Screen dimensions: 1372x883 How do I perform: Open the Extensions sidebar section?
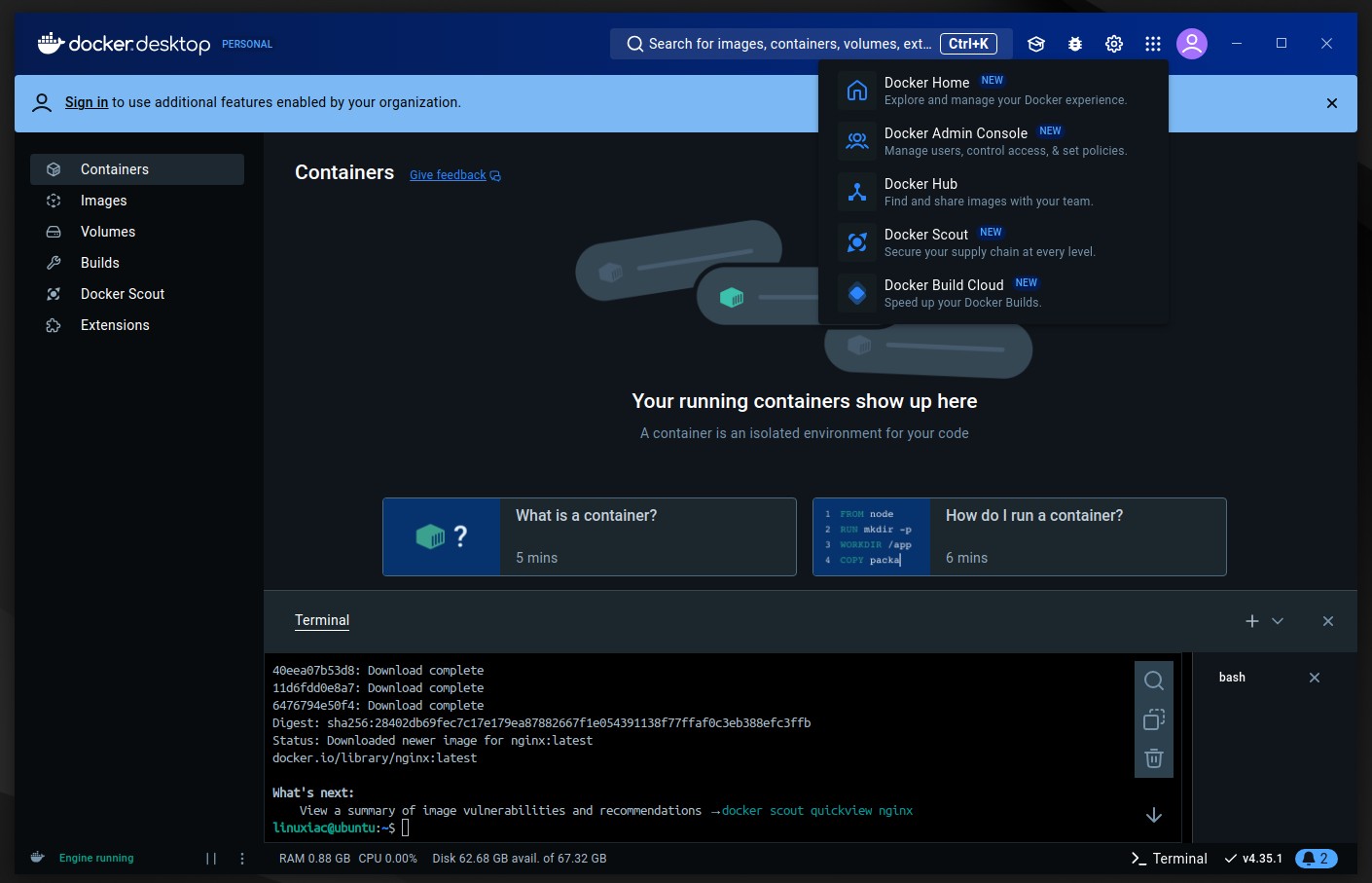coord(137,325)
